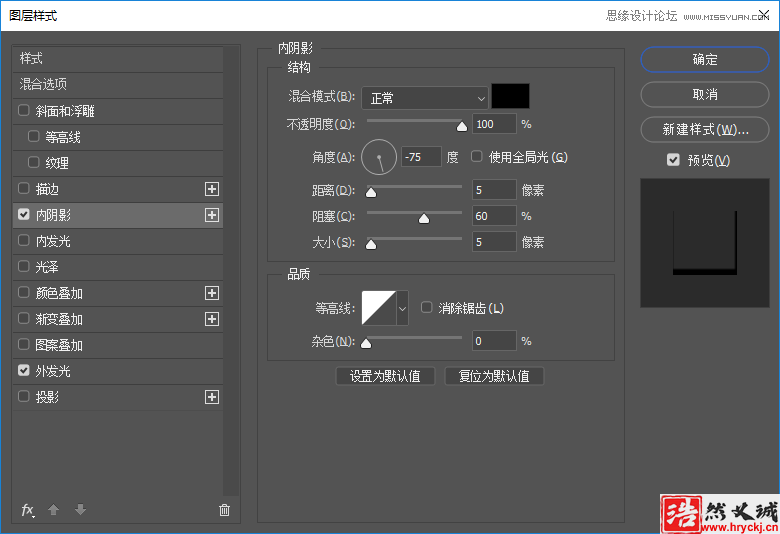
Task: Select the 图案叠加 effect row
Action: tap(118, 345)
